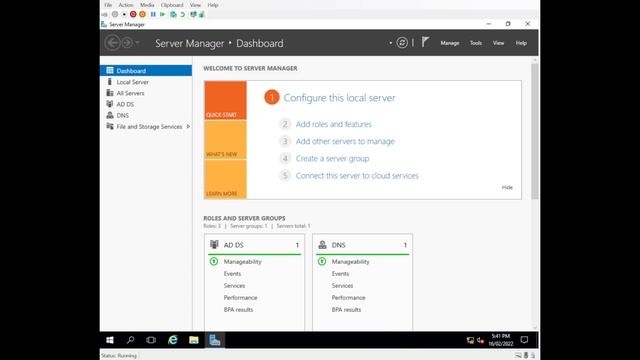Click the AD DS tile icon
640x360 pixels.
tap(214, 244)
